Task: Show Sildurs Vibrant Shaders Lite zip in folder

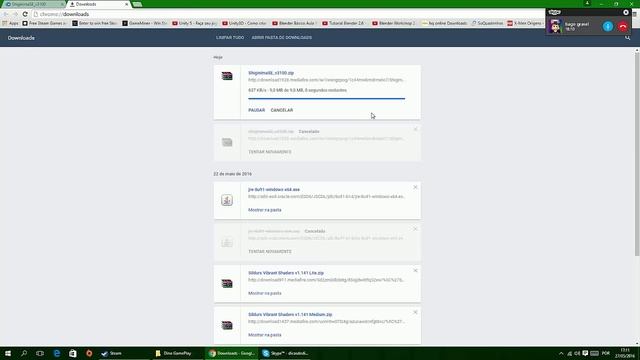Action: 264,293
